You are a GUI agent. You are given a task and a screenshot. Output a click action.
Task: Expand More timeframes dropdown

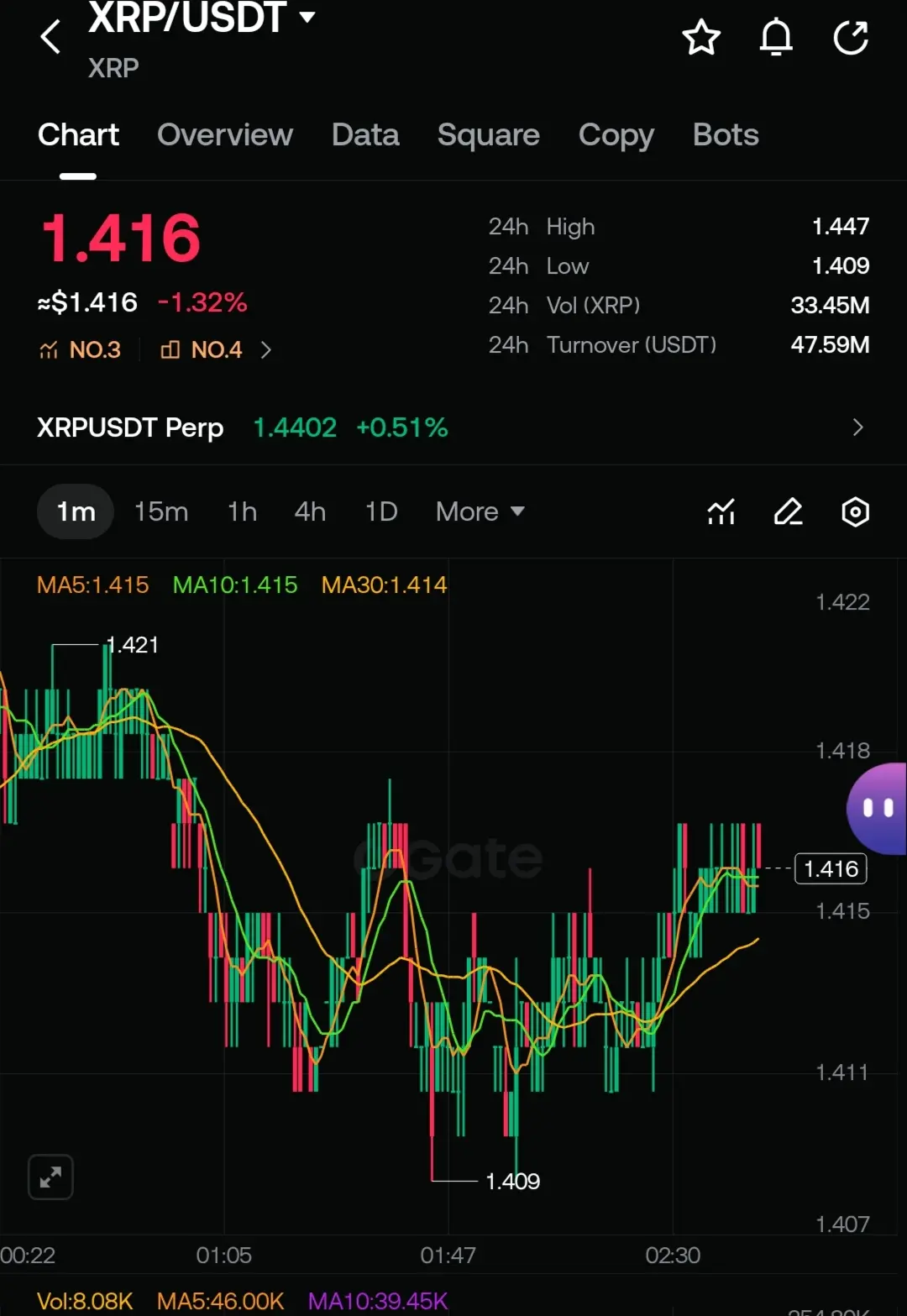(x=480, y=511)
